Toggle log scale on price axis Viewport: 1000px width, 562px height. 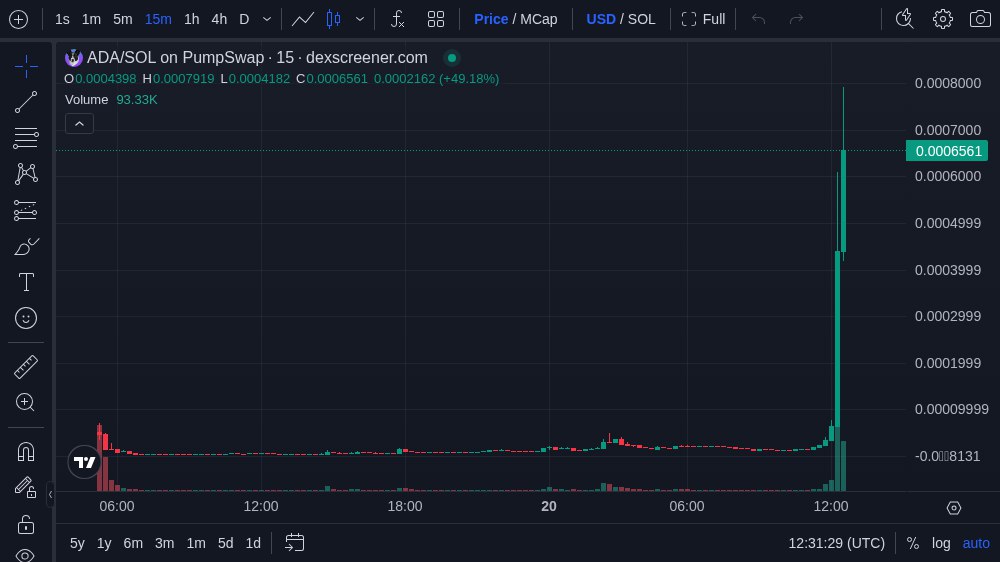941,543
